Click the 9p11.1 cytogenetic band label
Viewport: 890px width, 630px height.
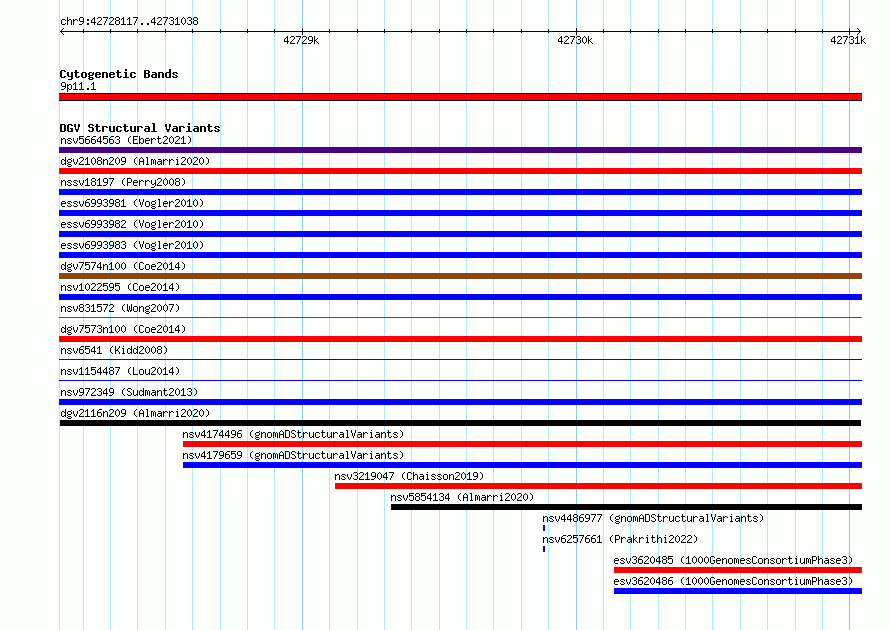(x=78, y=86)
